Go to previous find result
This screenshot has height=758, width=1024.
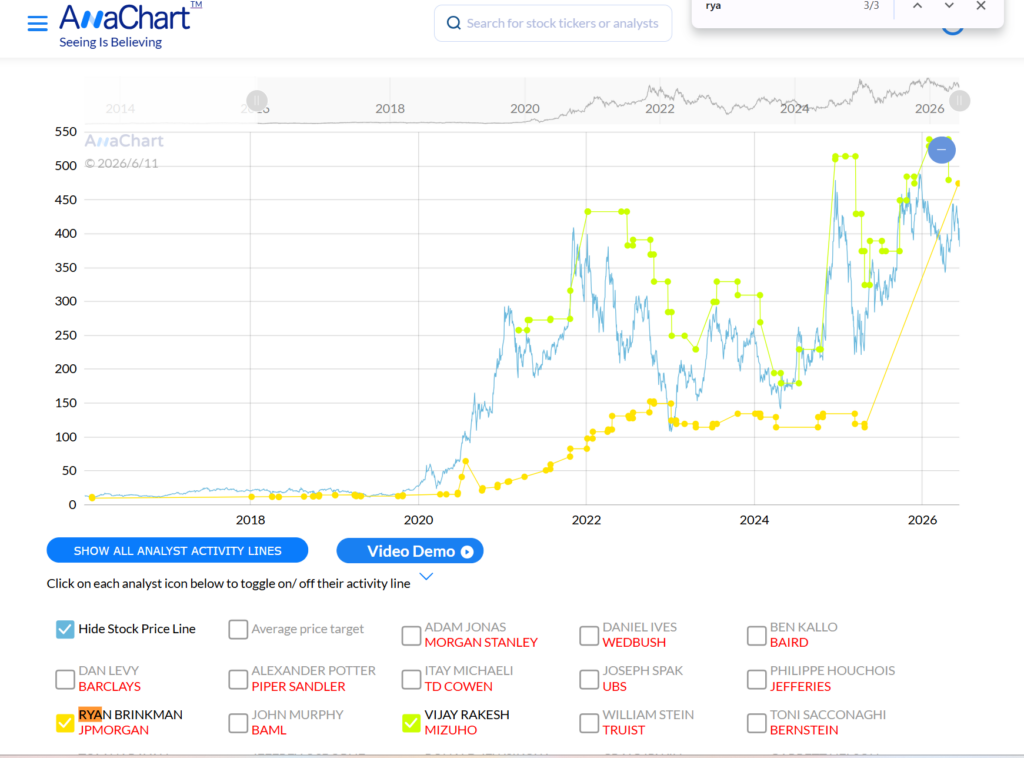[918, 6]
